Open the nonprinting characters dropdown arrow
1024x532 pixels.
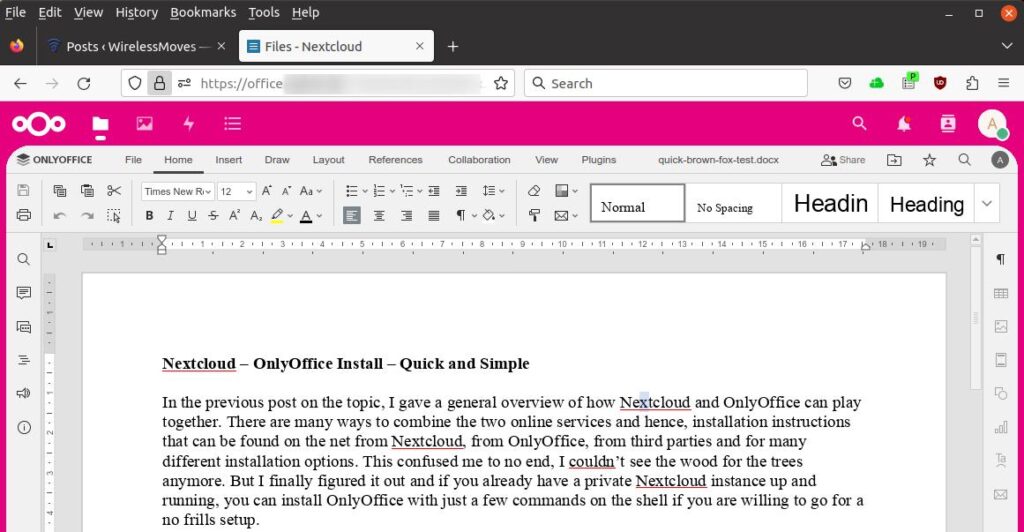(x=474, y=215)
